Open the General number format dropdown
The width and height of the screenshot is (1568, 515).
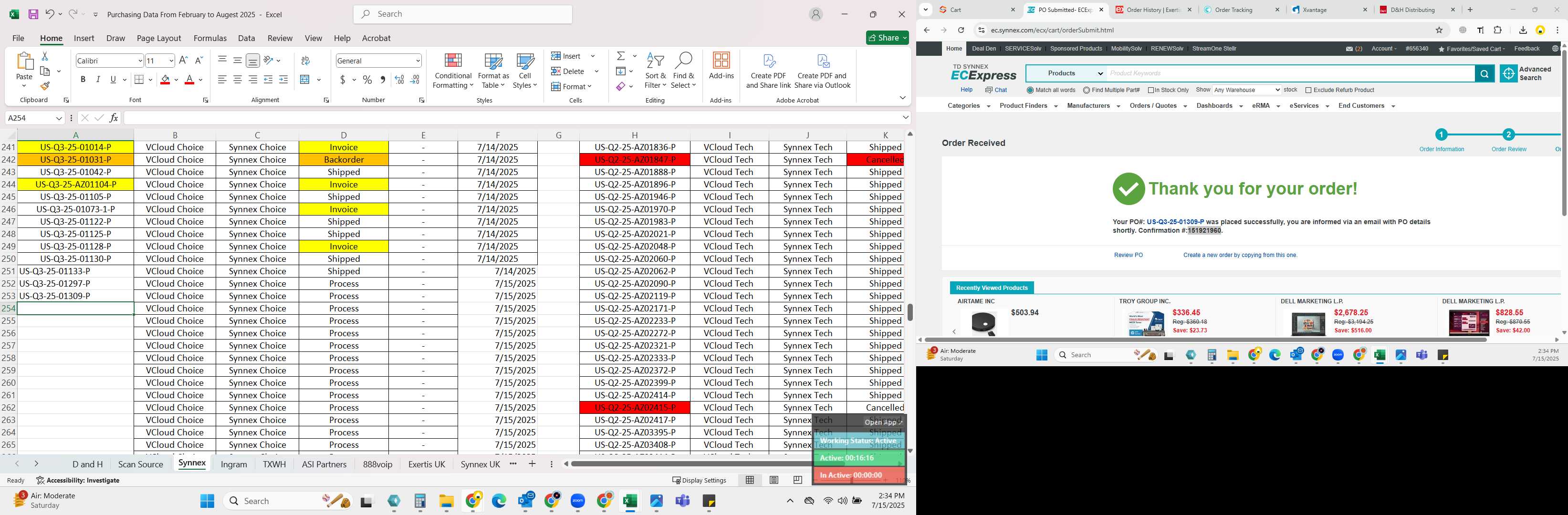tap(418, 61)
